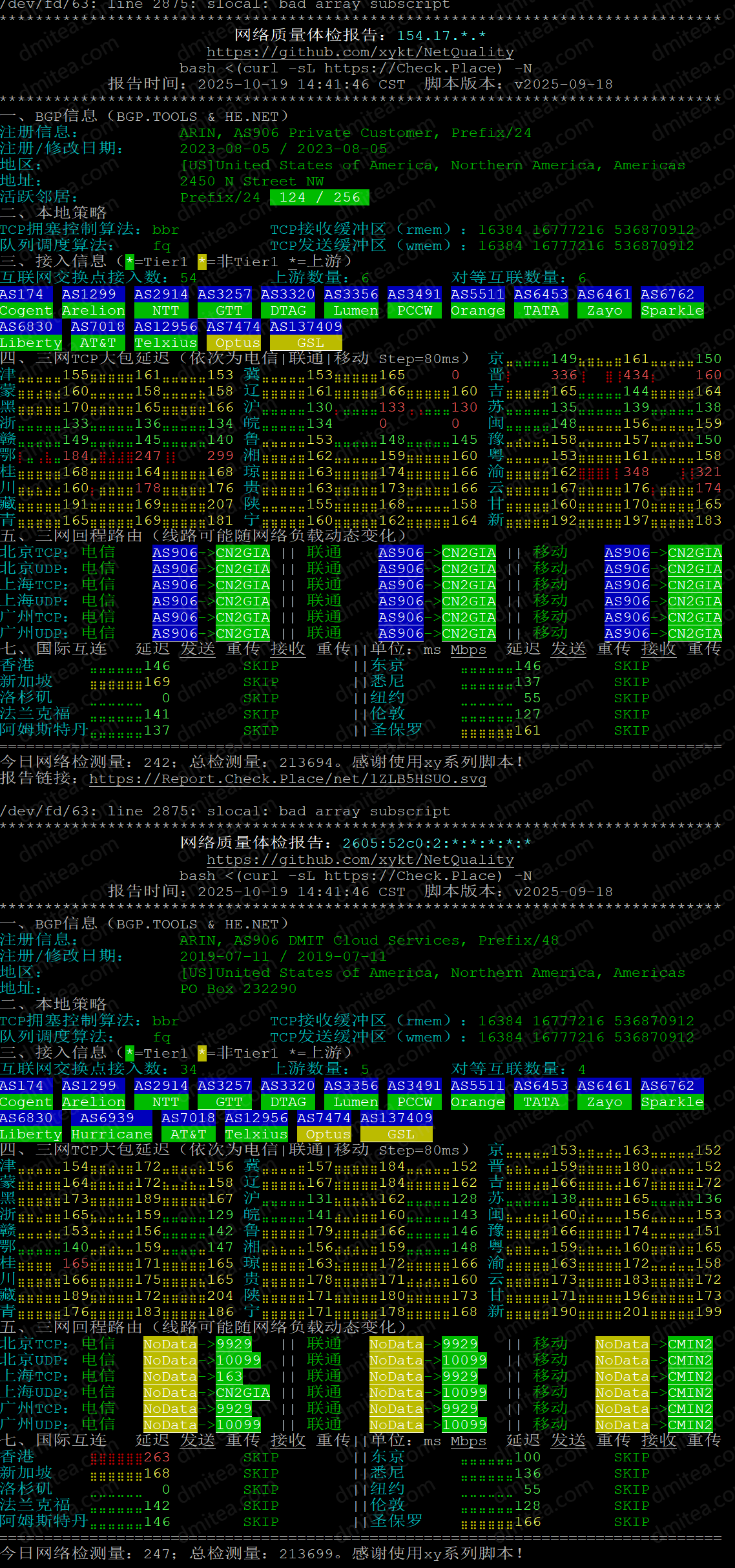Click the 154.17.*.* IP address in title
The width and height of the screenshot is (735, 1568).
(441, 36)
